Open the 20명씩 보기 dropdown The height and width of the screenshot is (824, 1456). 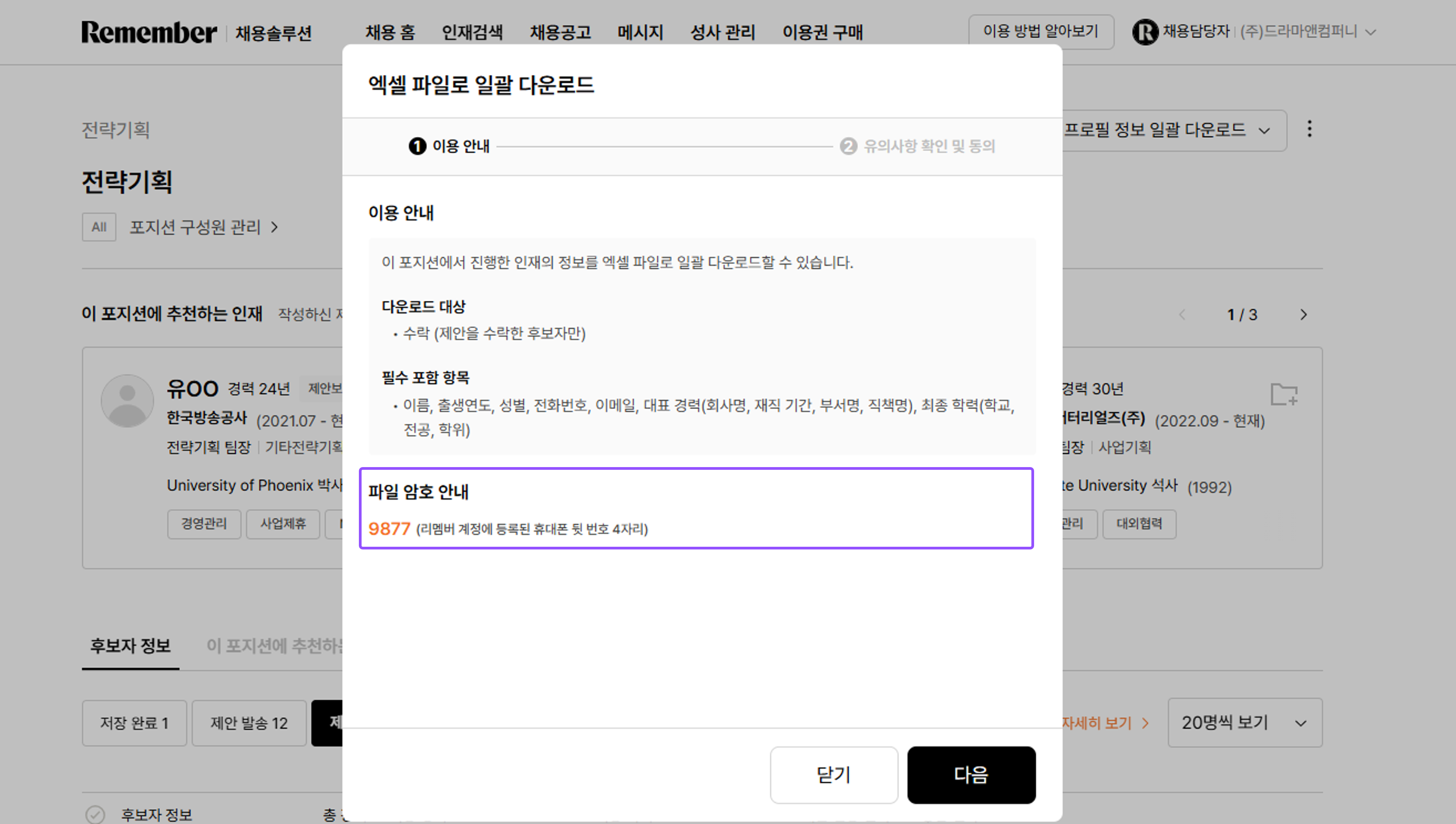coord(1244,723)
